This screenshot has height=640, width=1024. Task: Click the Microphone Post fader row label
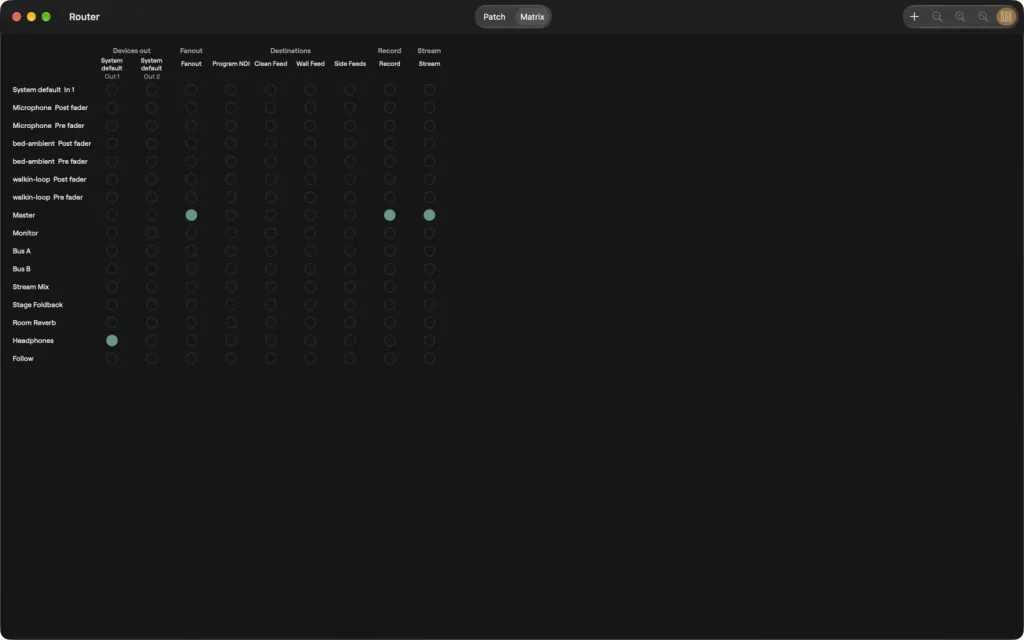click(50, 107)
